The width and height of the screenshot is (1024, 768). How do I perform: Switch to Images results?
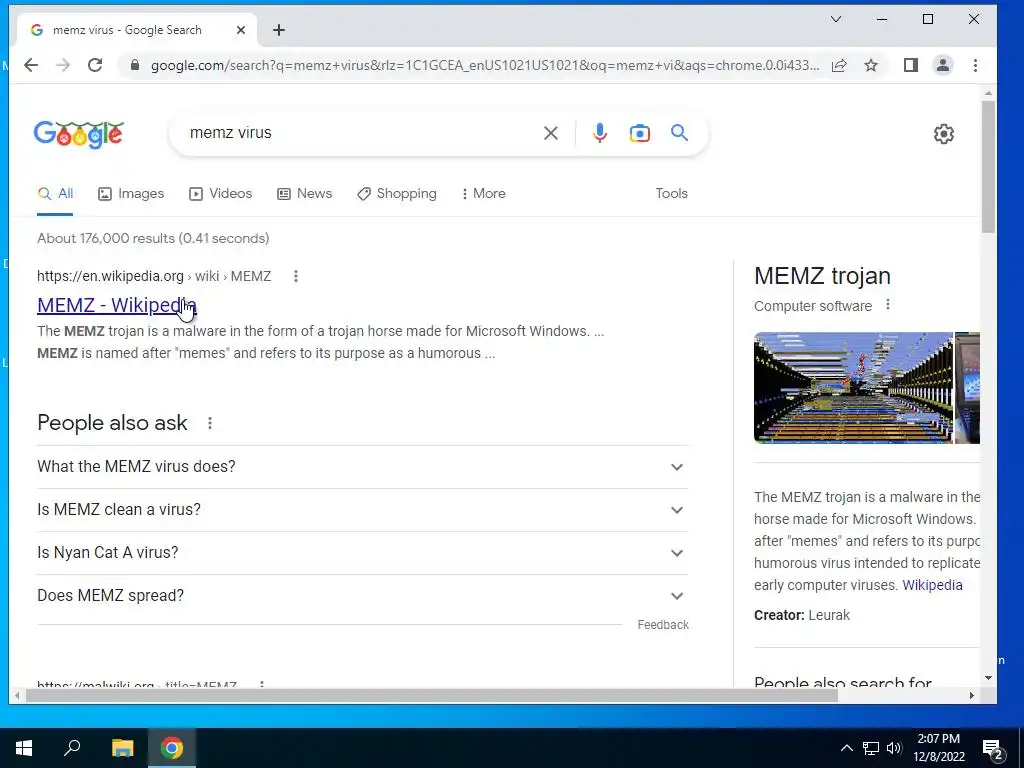tap(131, 193)
